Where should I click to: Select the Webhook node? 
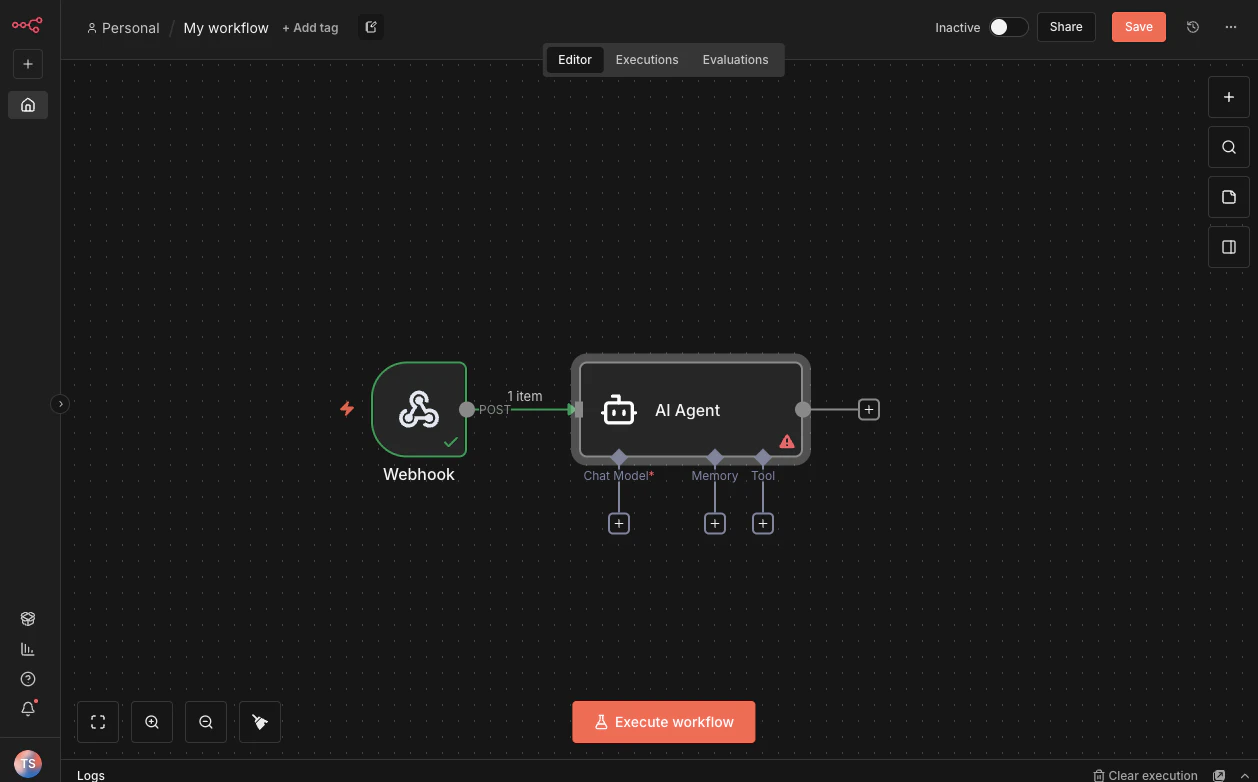(419, 409)
